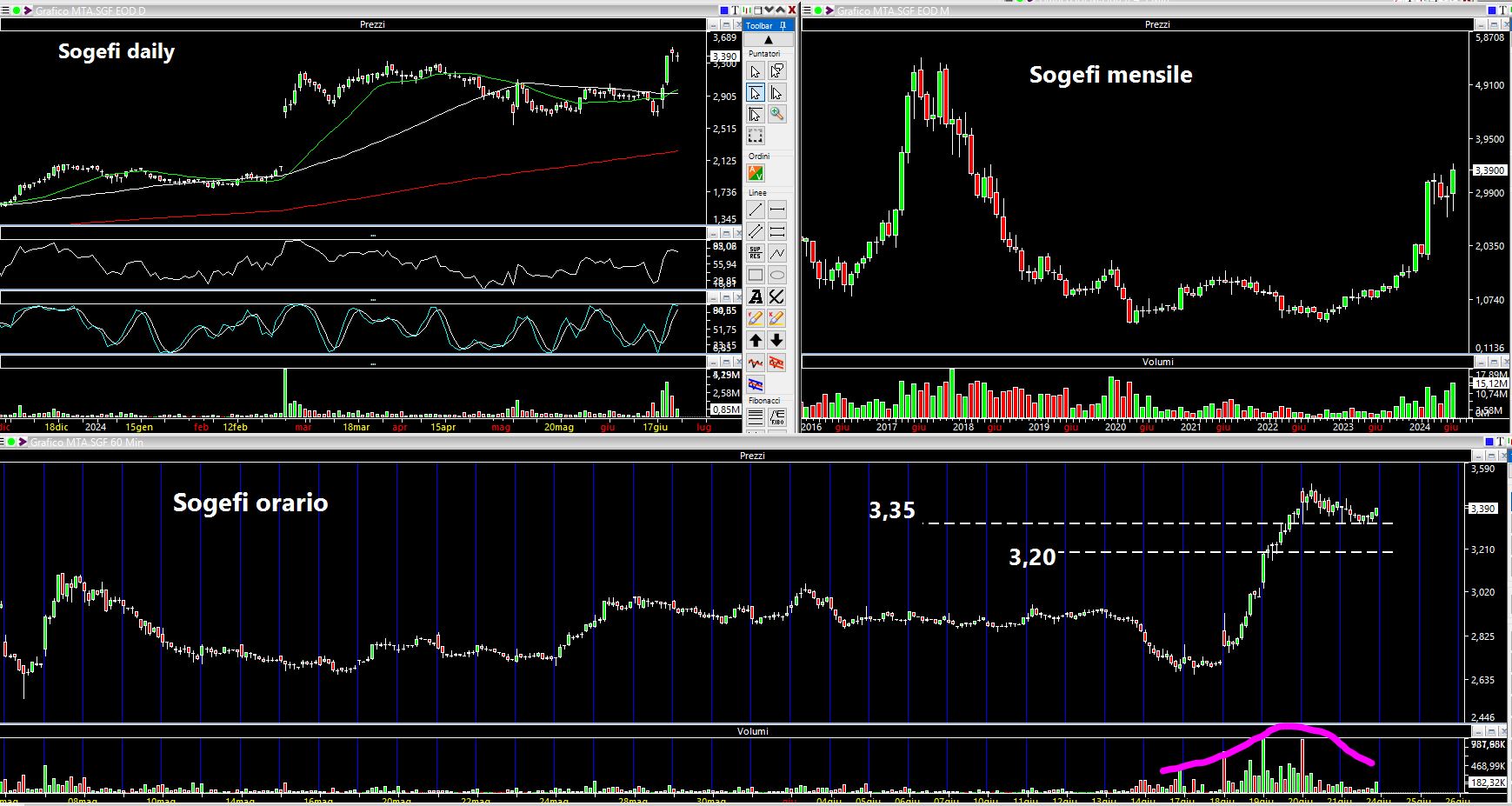Click the SUP RES support-resistance tool
Viewport: 1512px width, 806px height.
[756, 253]
